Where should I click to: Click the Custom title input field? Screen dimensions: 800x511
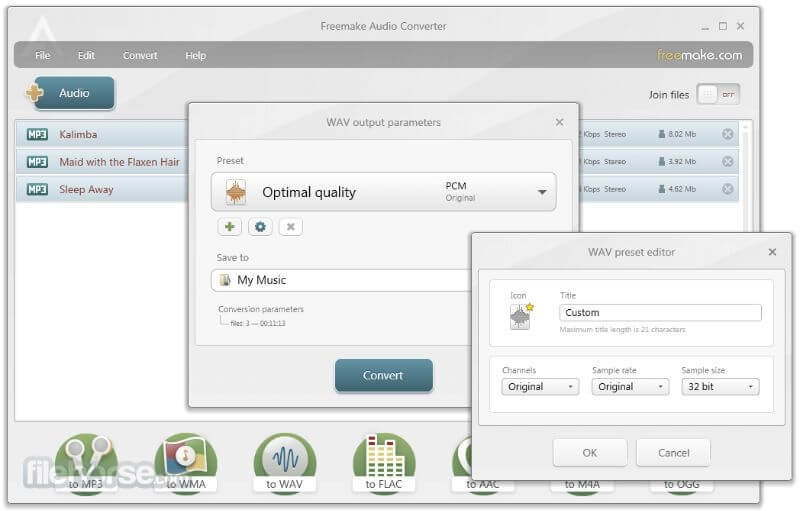point(660,313)
